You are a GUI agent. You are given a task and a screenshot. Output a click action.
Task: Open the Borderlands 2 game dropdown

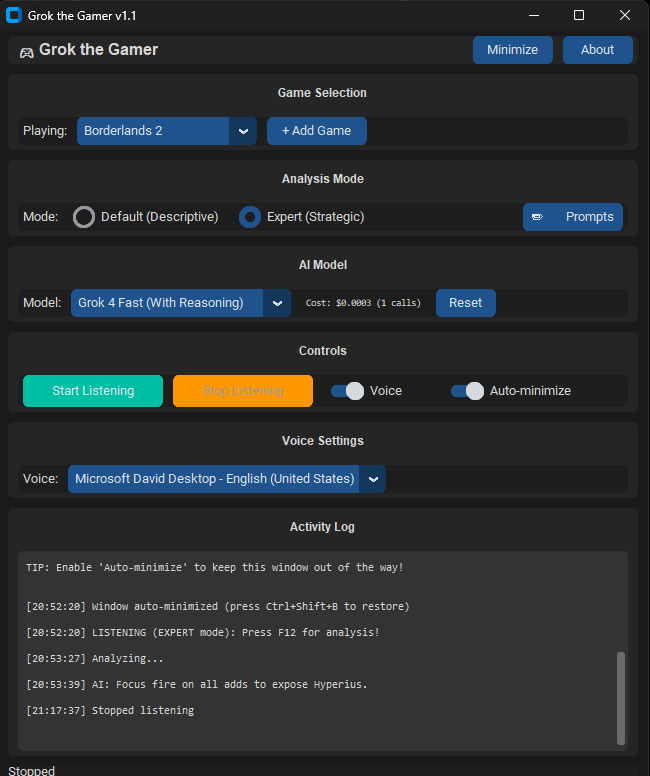(154, 131)
